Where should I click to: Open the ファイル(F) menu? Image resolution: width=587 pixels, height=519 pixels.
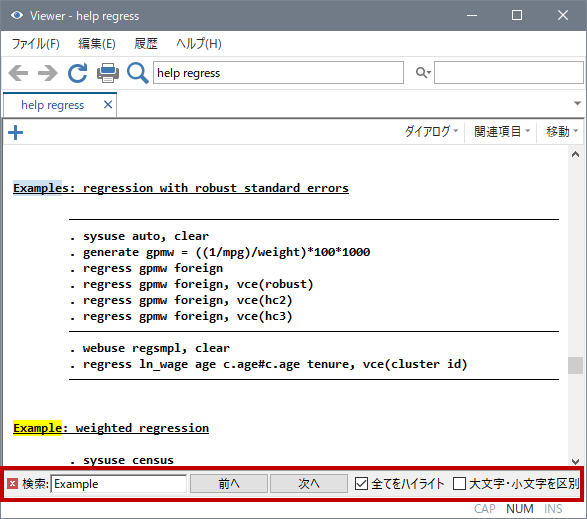pos(36,44)
